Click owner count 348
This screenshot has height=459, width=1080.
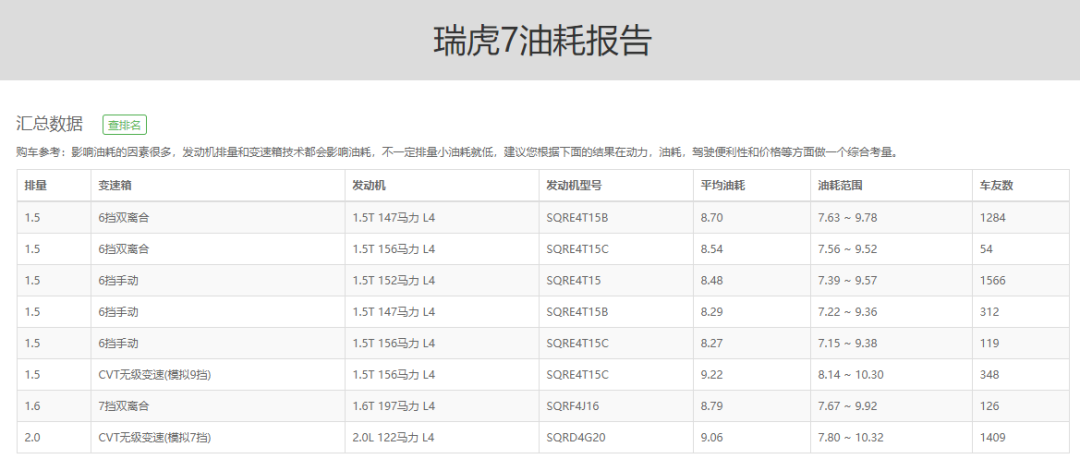pyautogui.click(x=989, y=375)
